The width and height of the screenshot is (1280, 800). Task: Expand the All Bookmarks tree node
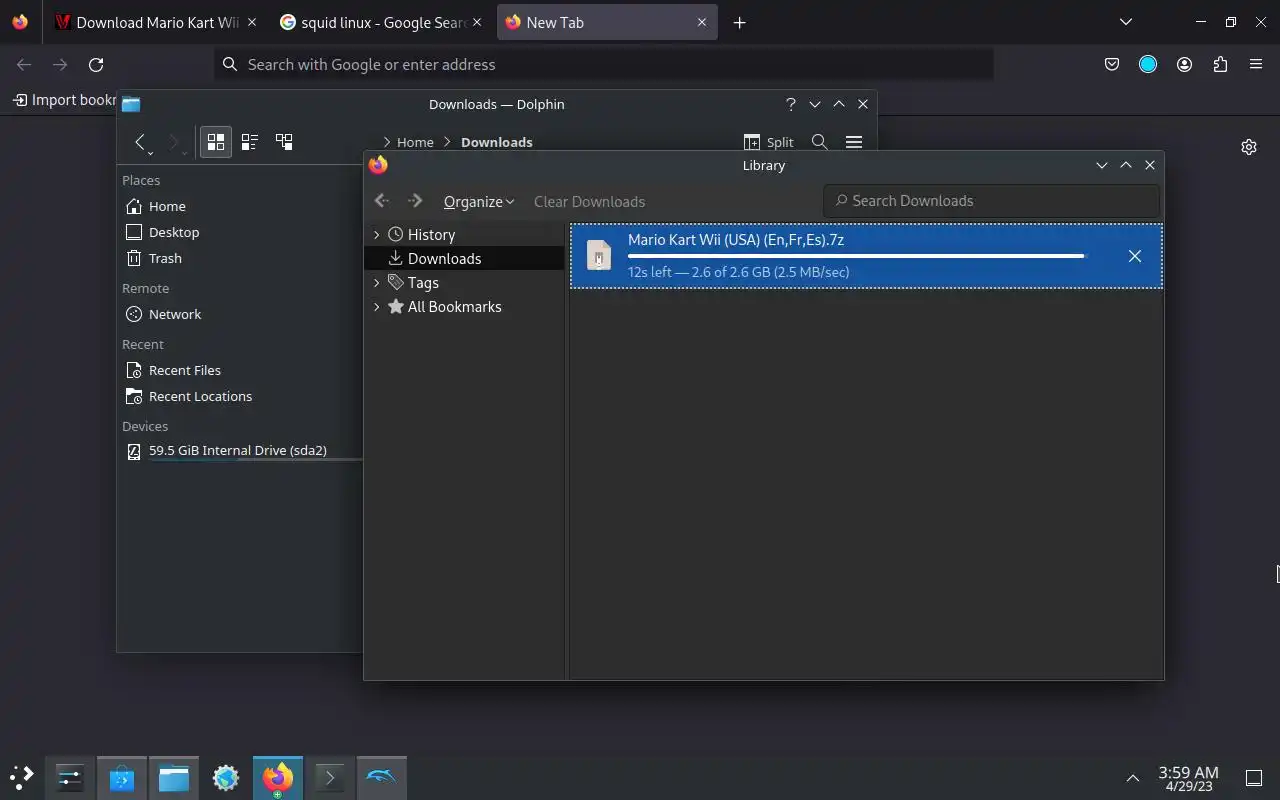[377, 306]
